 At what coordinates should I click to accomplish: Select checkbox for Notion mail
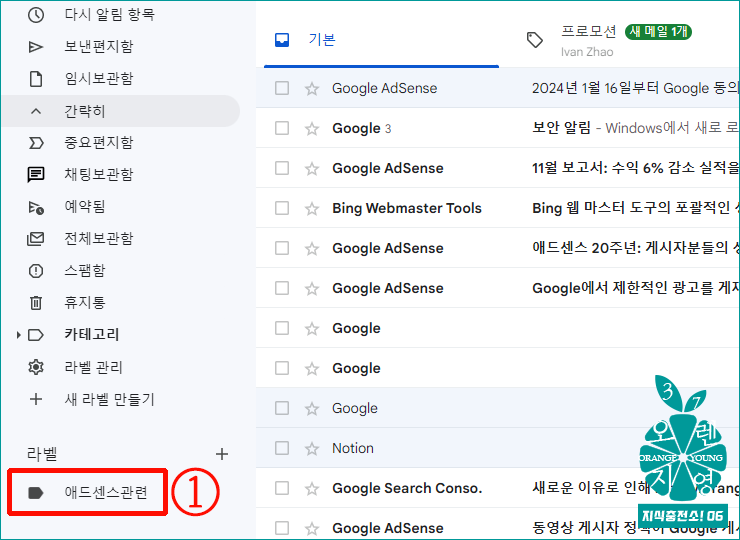282,448
